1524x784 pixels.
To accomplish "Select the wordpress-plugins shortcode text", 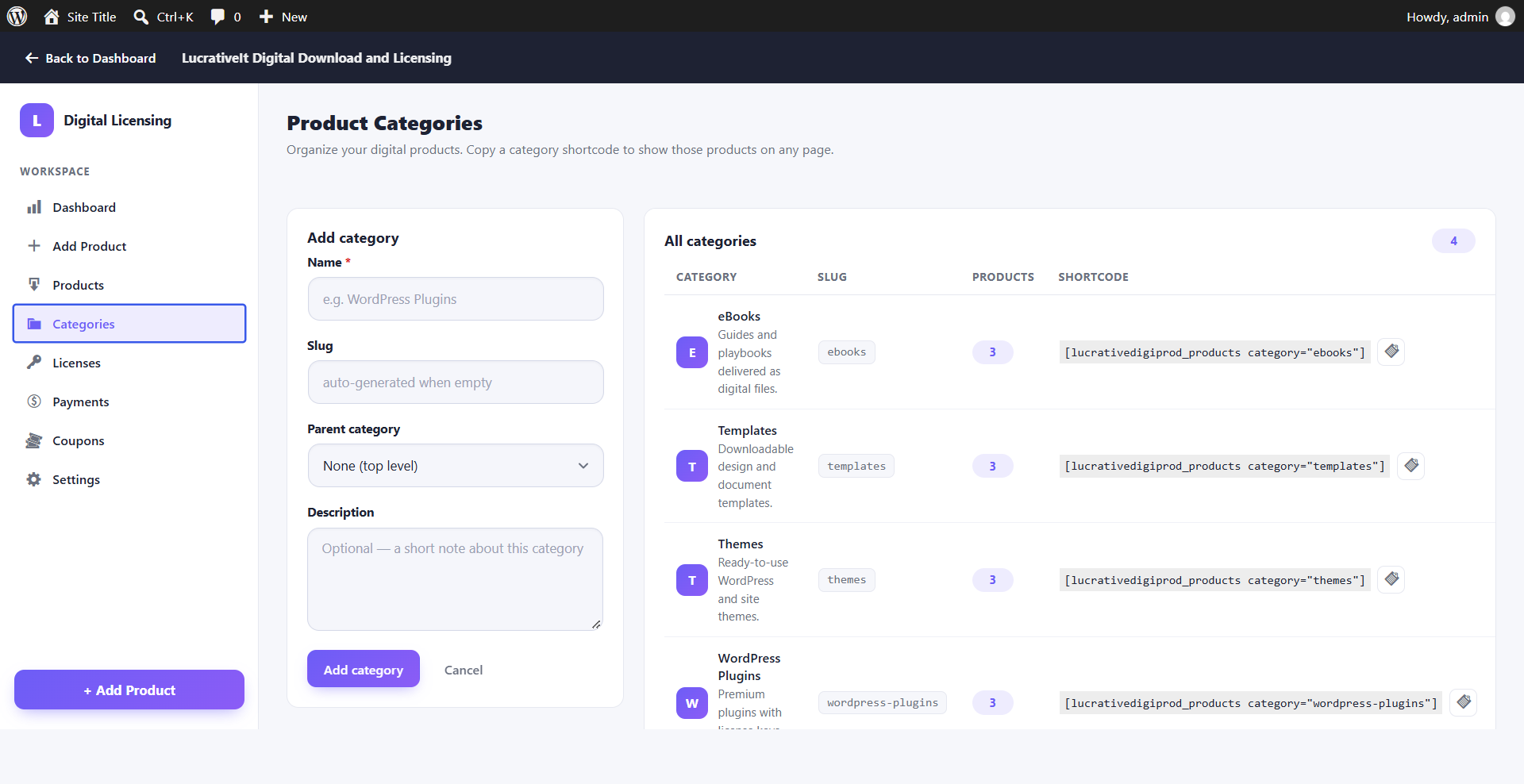I will (1251, 703).
